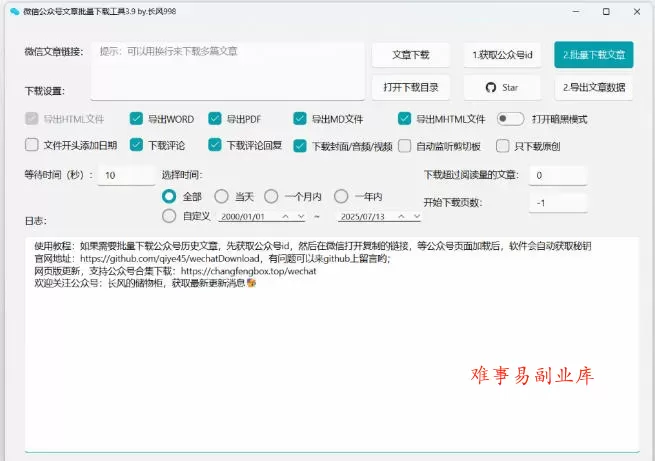Uncheck 导出PDF checkbox
This screenshot has width=655, height=461.
click(215, 119)
